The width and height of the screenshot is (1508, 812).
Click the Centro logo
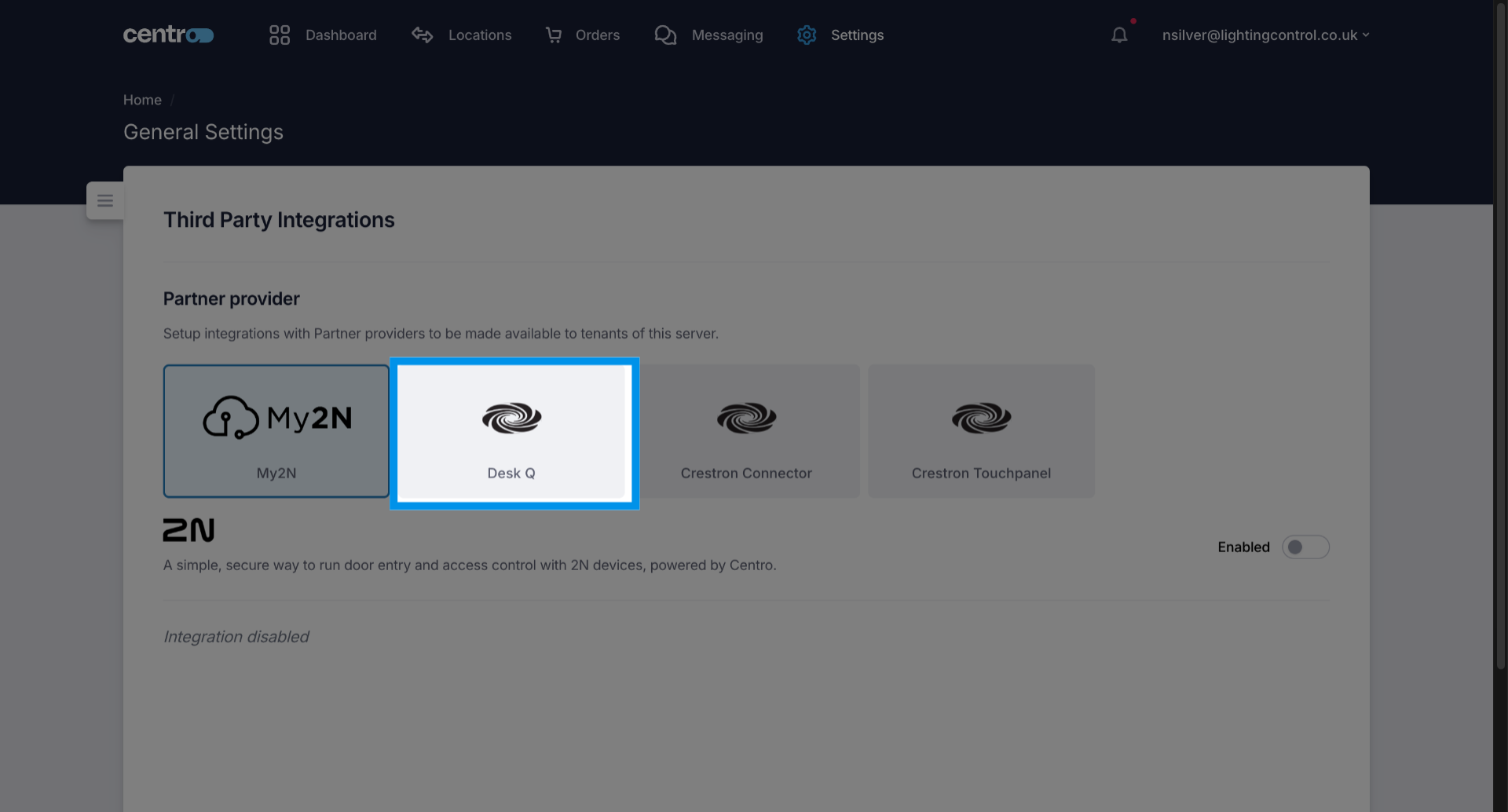click(x=168, y=35)
